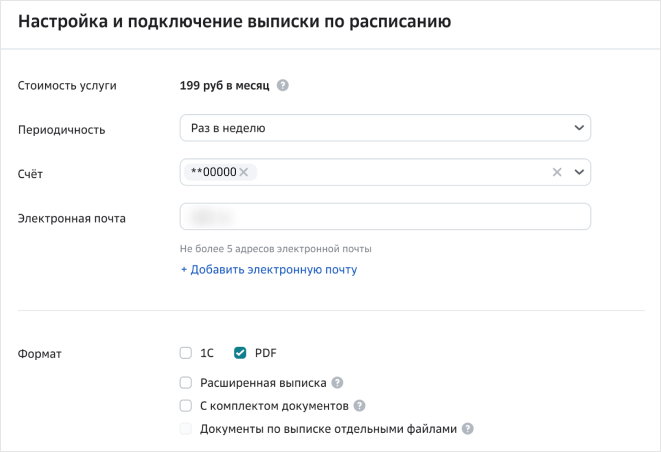This screenshot has height=452, width=661.
Task: Click the Настройка и подключение выписки heading
Action: tap(234, 22)
